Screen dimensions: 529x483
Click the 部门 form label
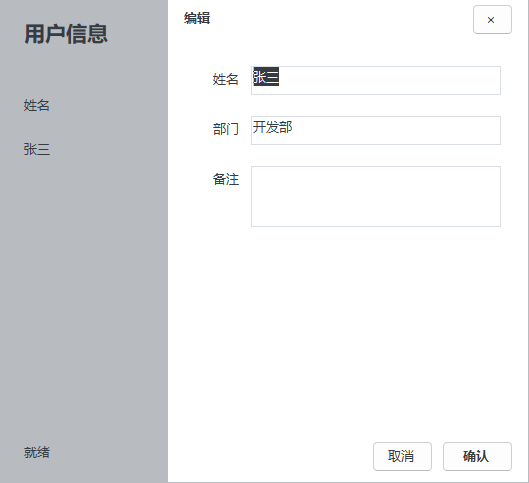pyautogui.click(x=226, y=129)
